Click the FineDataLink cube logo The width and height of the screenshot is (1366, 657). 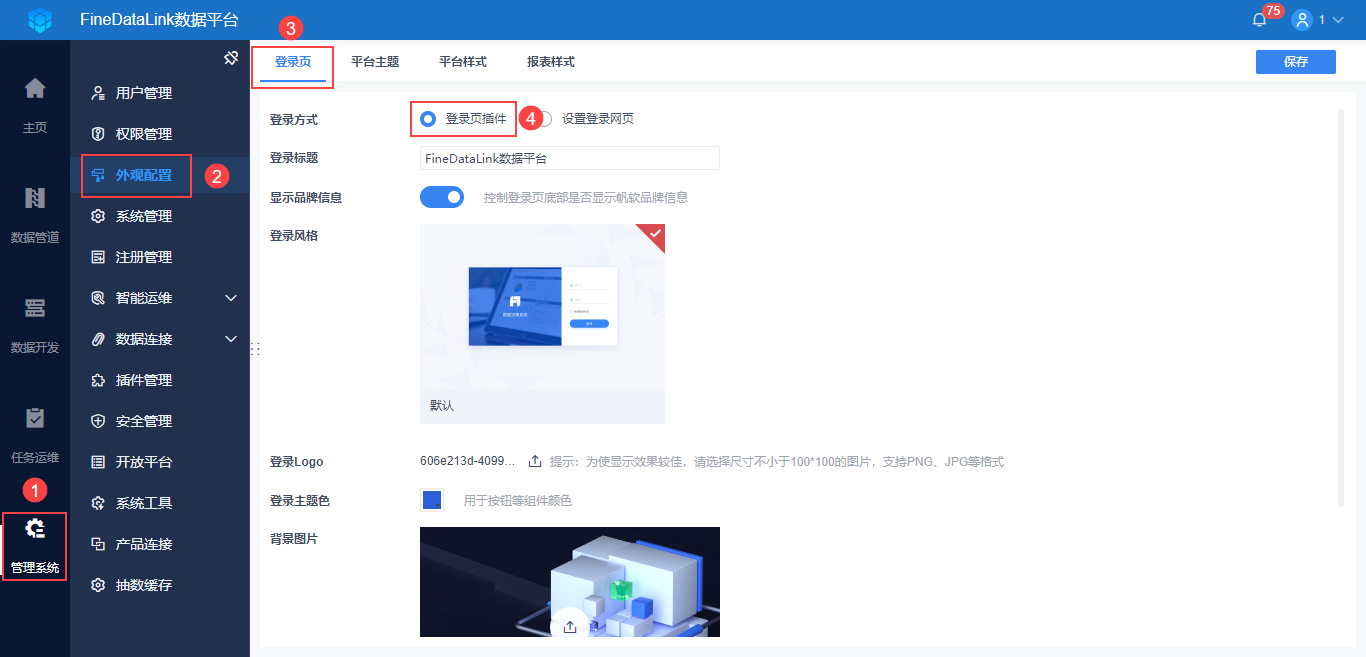click(x=39, y=19)
